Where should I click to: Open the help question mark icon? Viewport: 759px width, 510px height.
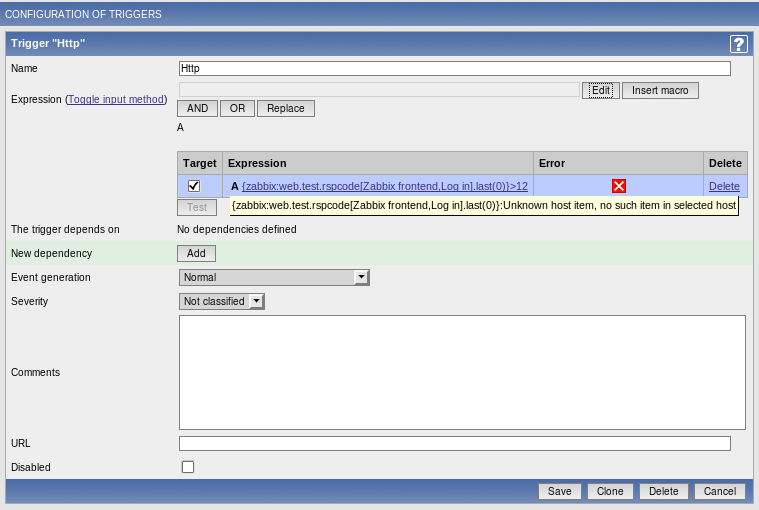click(x=738, y=44)
